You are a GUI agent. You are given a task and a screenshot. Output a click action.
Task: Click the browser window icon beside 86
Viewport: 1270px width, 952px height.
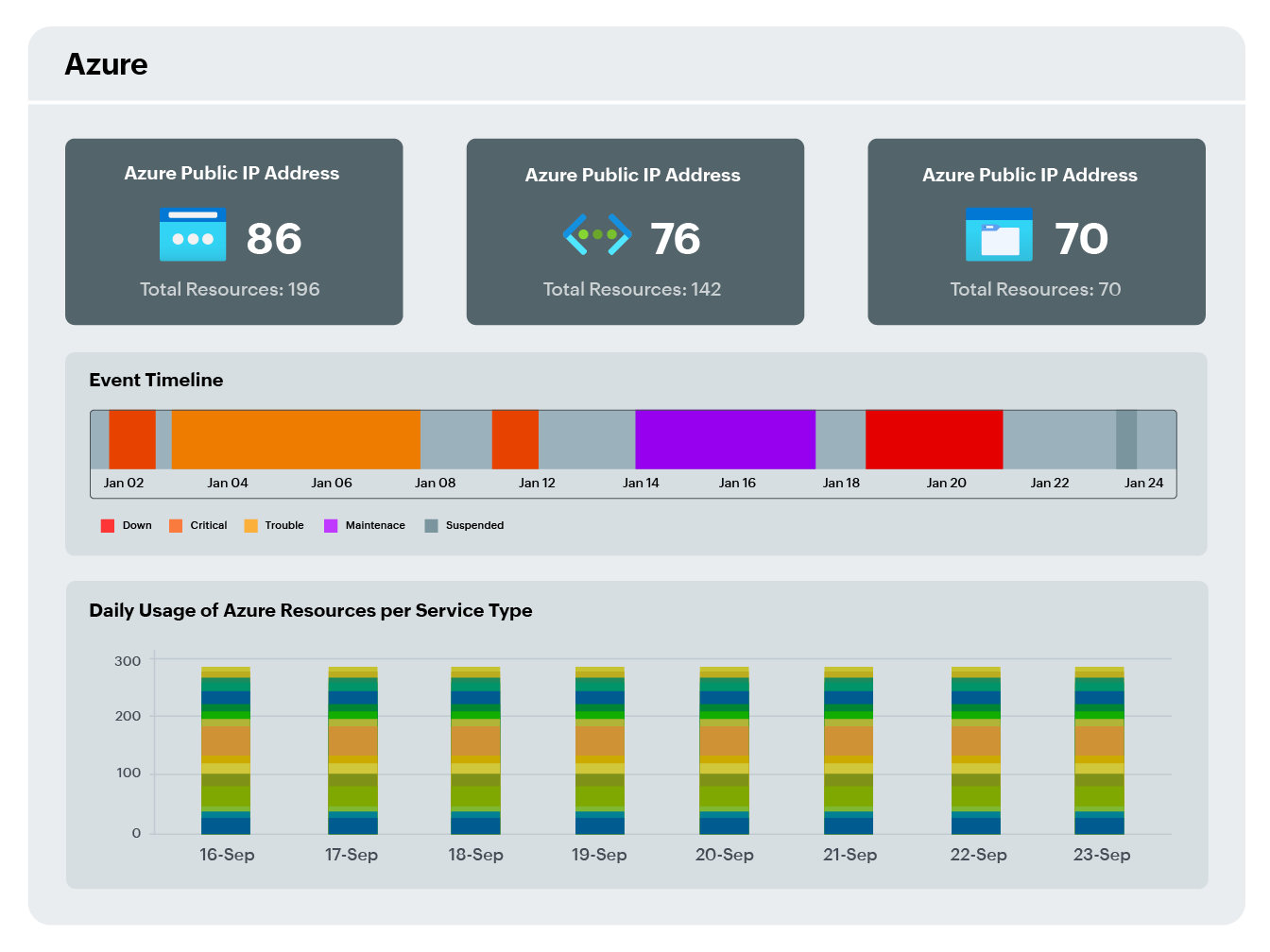click(193, 234)
